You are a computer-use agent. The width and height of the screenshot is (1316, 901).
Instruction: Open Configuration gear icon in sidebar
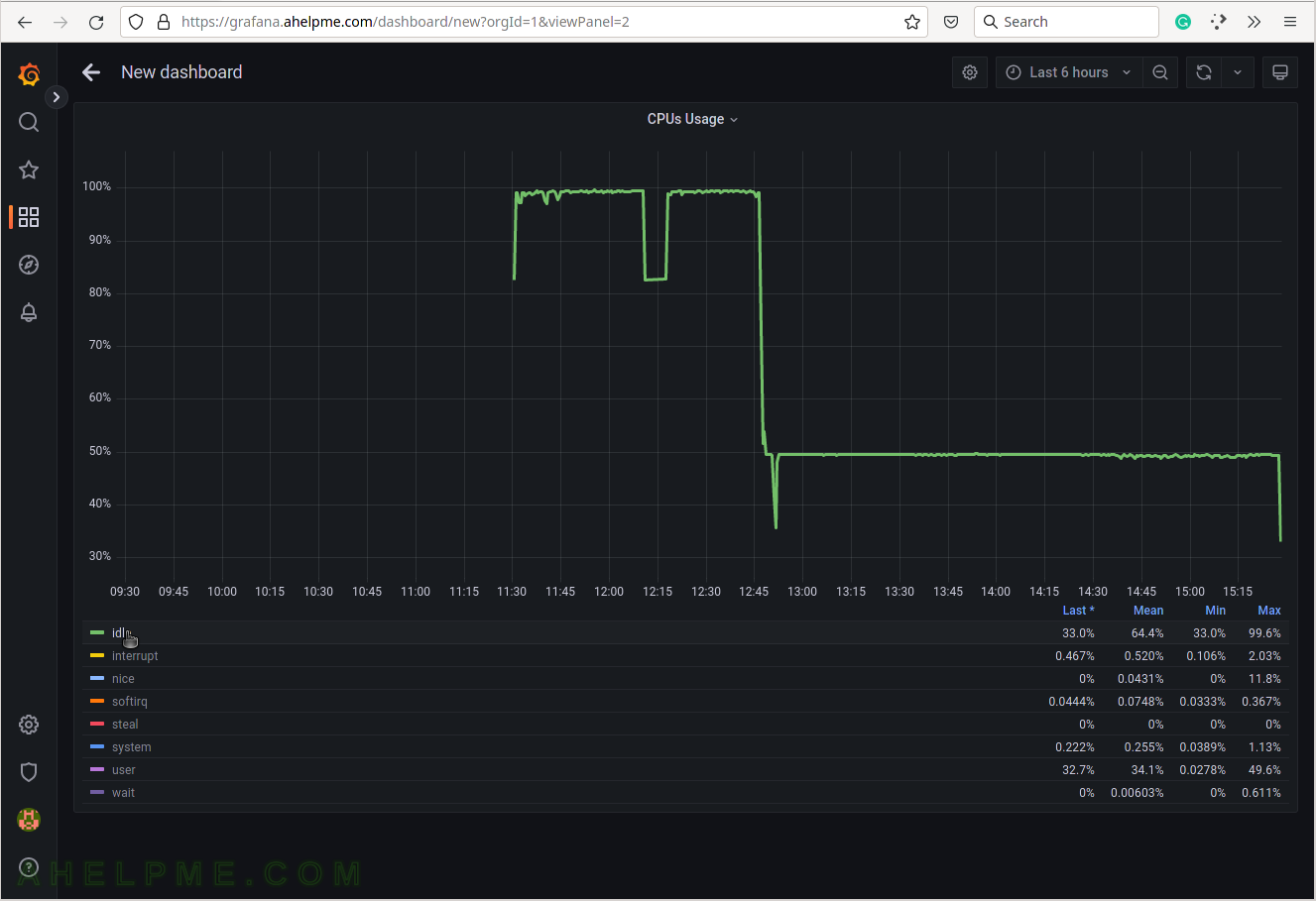point(29,725)
